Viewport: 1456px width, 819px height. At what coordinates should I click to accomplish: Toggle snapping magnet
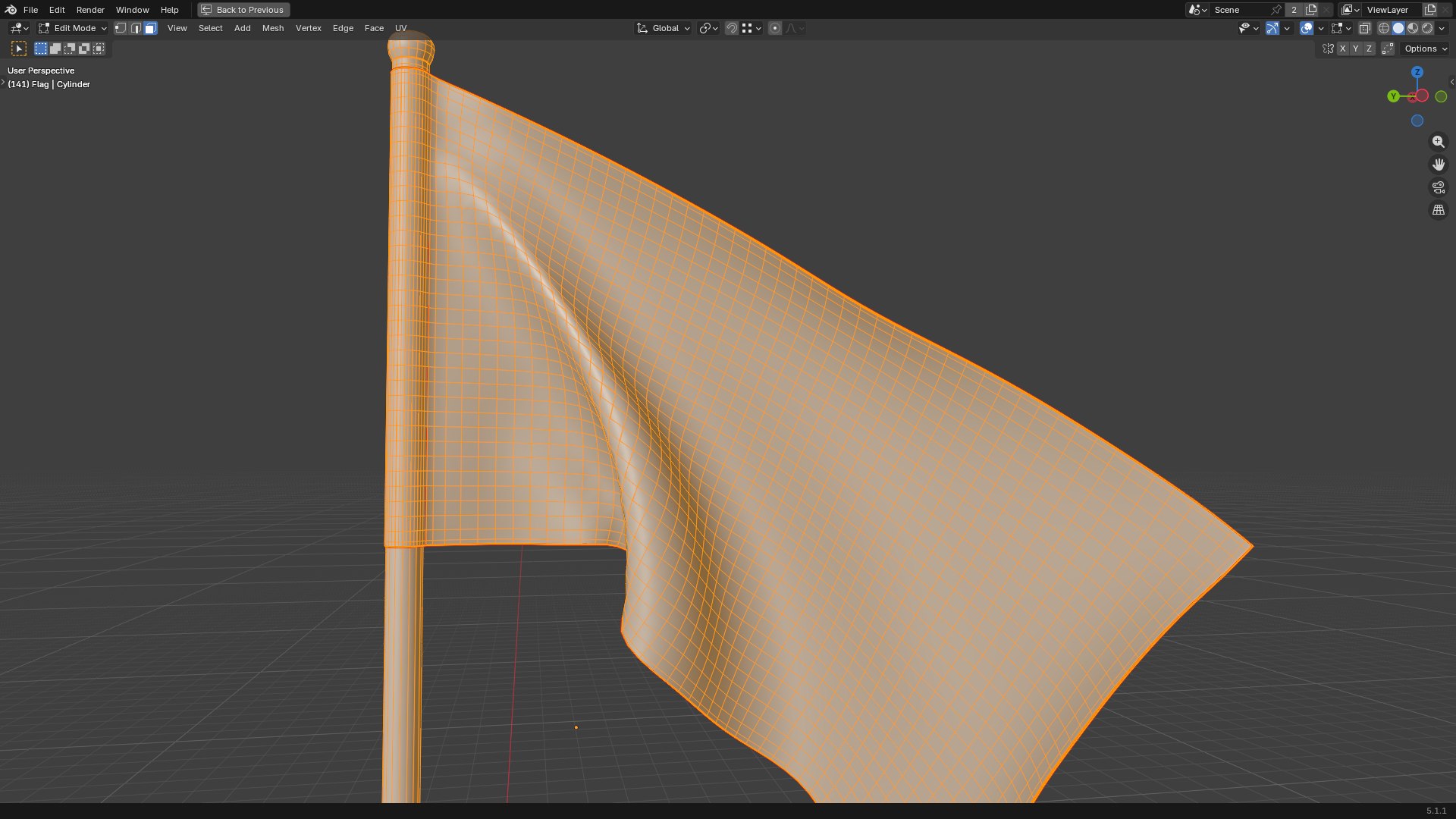[x=731, y=28]
